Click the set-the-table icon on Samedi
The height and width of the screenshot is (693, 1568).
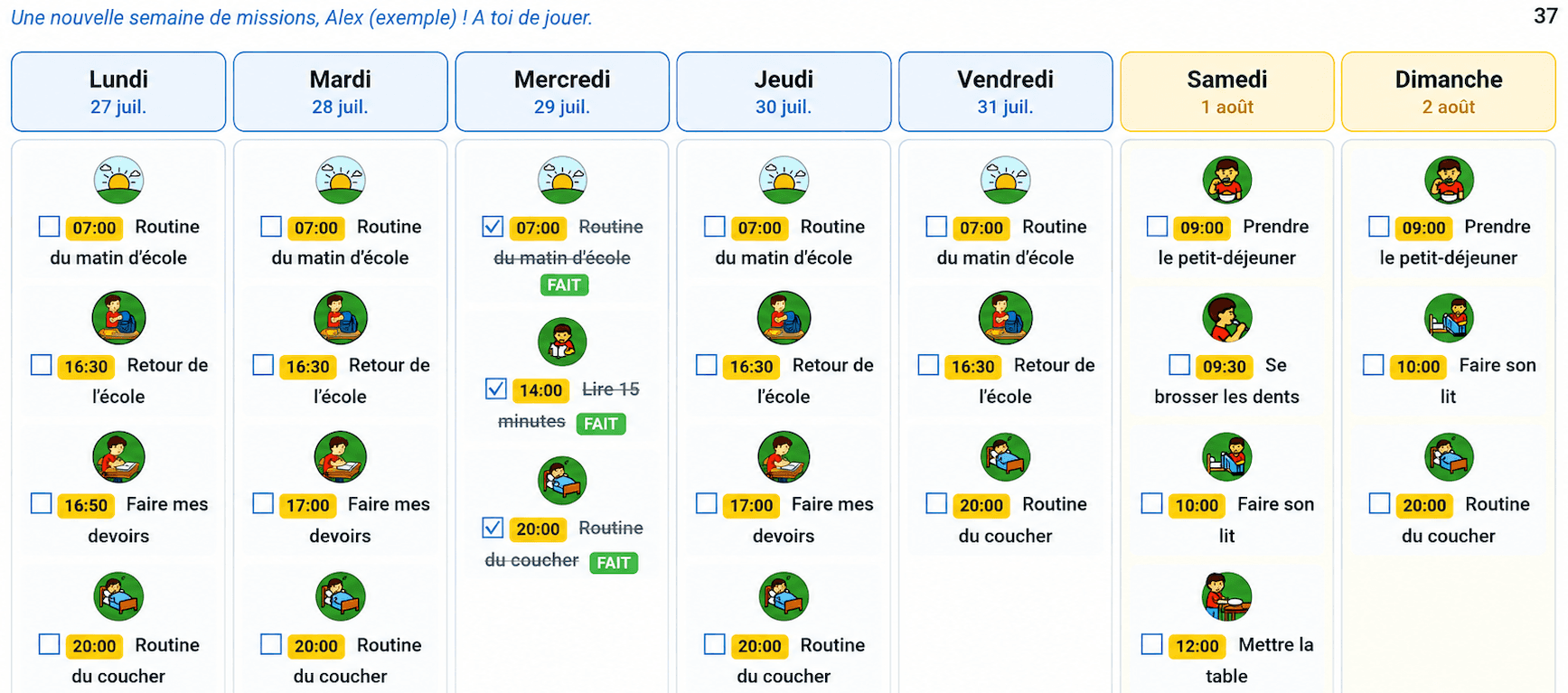1226,596
